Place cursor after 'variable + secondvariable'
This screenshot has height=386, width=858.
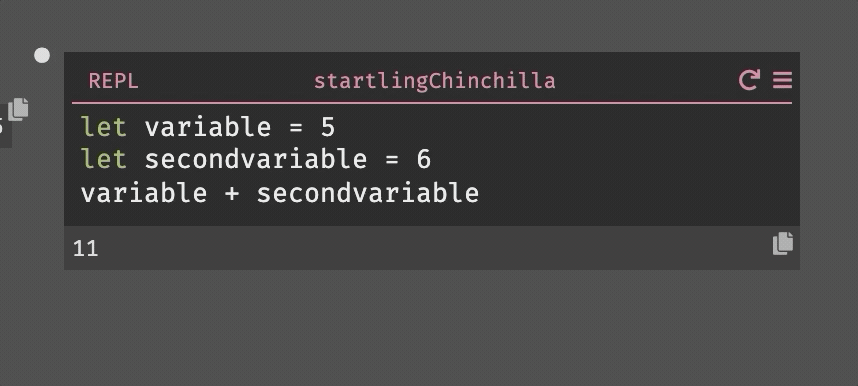[480, 193]
